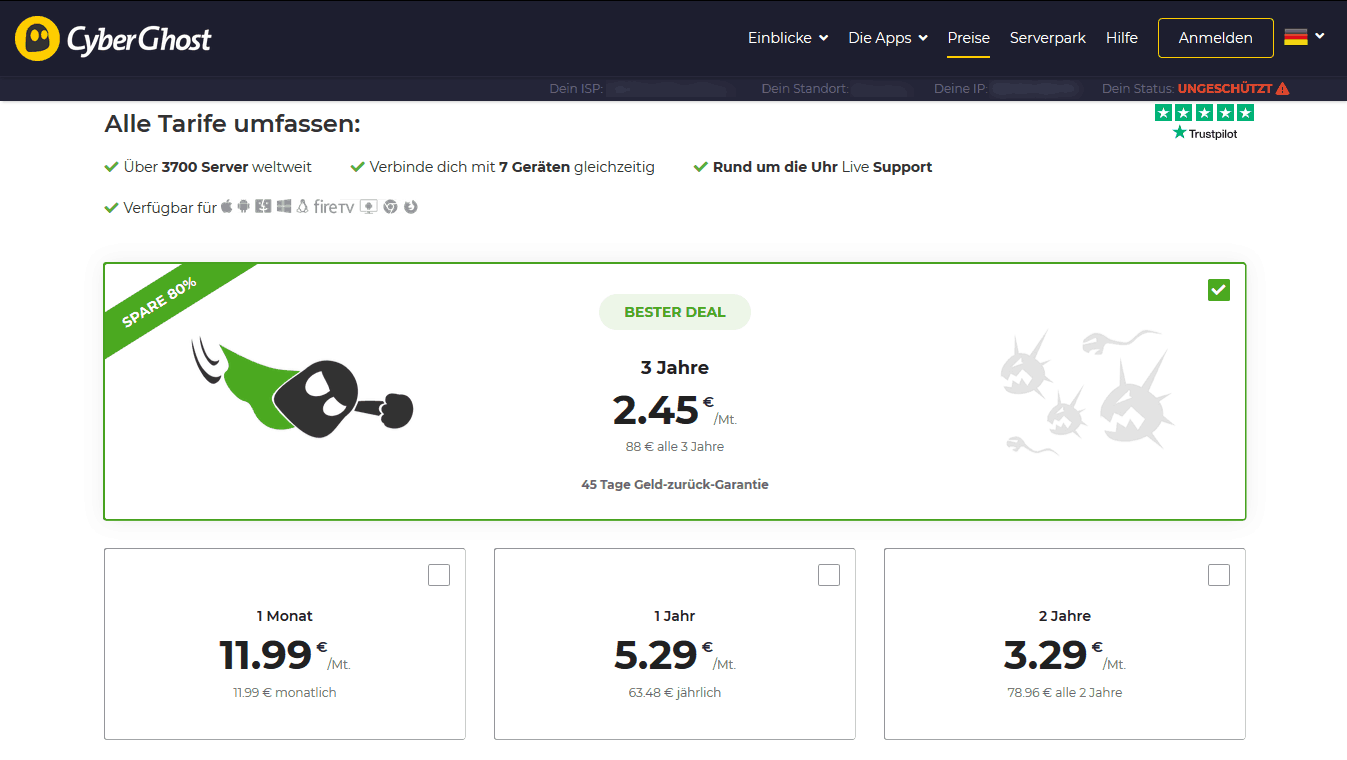This screenshot has width=1347, height=760.
Task: Click the 'Dein Standort:' label
Action: pos(805,89)
